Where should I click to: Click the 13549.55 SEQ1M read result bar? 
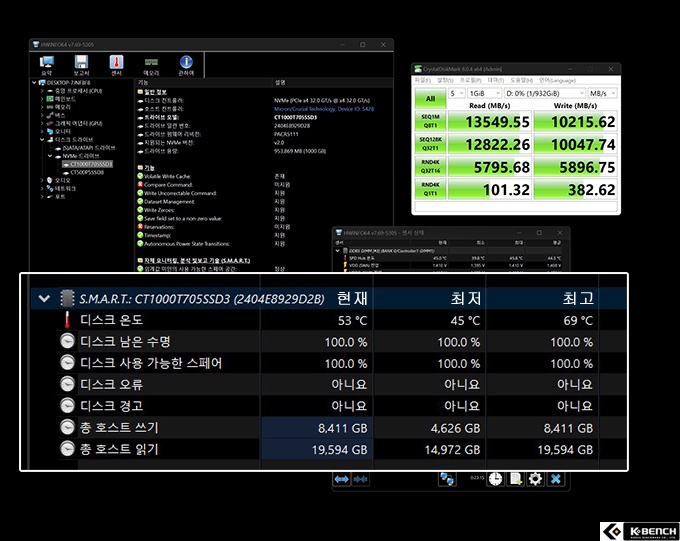[489, 121]
